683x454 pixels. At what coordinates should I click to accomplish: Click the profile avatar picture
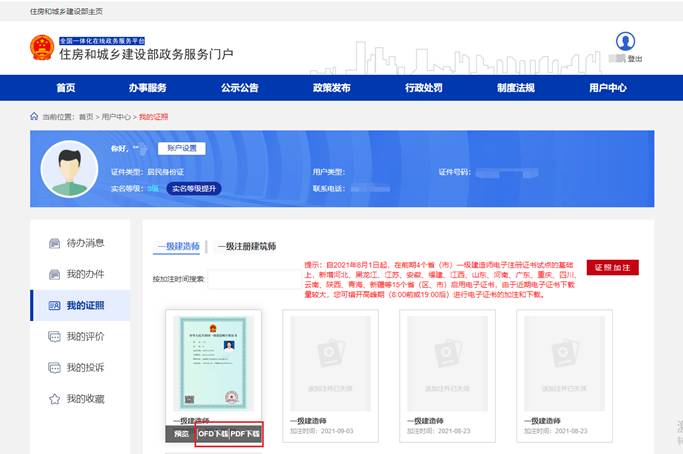tap(69, 171)
